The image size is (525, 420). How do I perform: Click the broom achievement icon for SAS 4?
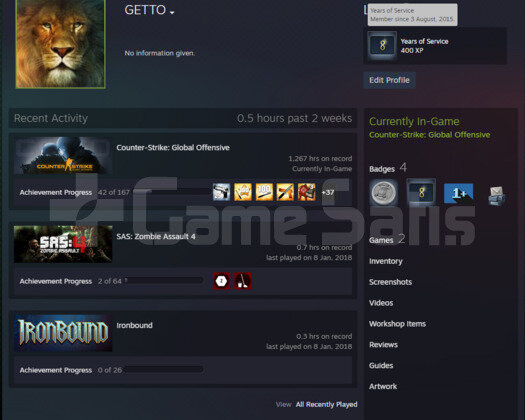coord(243,281)
